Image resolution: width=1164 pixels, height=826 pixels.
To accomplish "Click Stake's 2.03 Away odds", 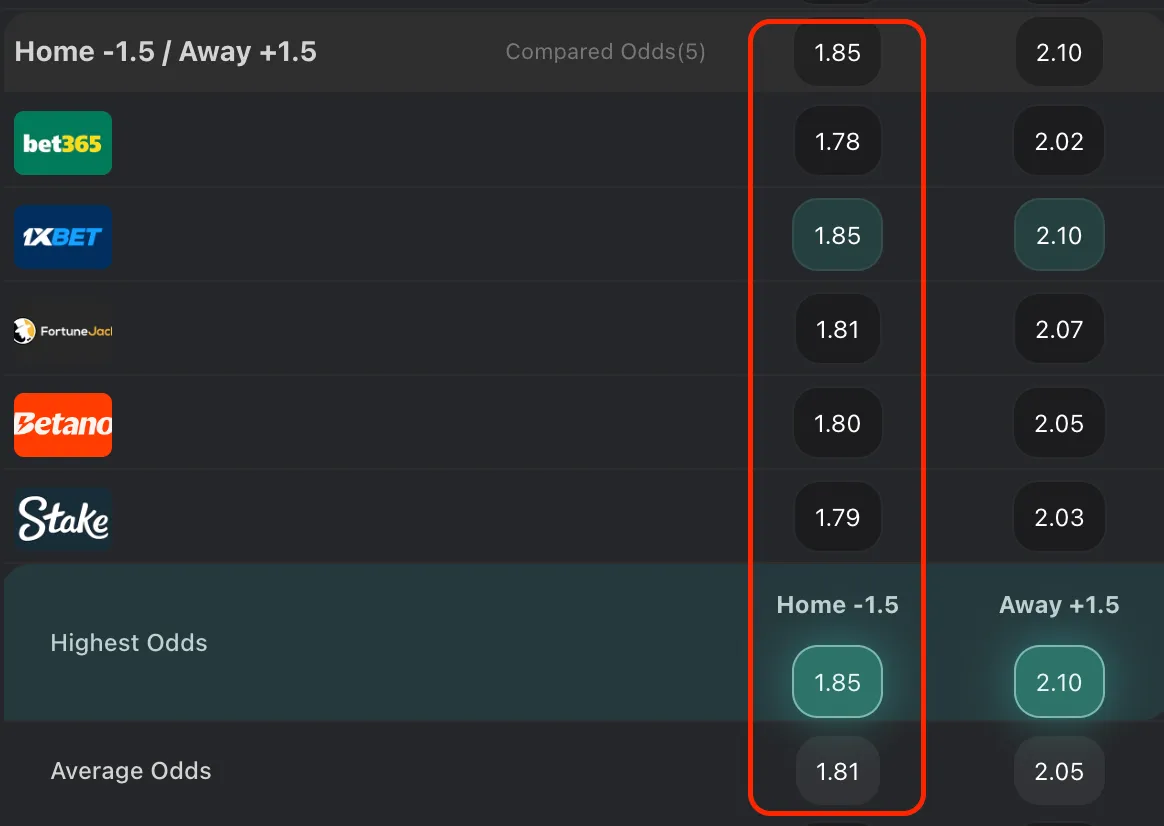I will pyautogui.click(x=1058, y=517).
